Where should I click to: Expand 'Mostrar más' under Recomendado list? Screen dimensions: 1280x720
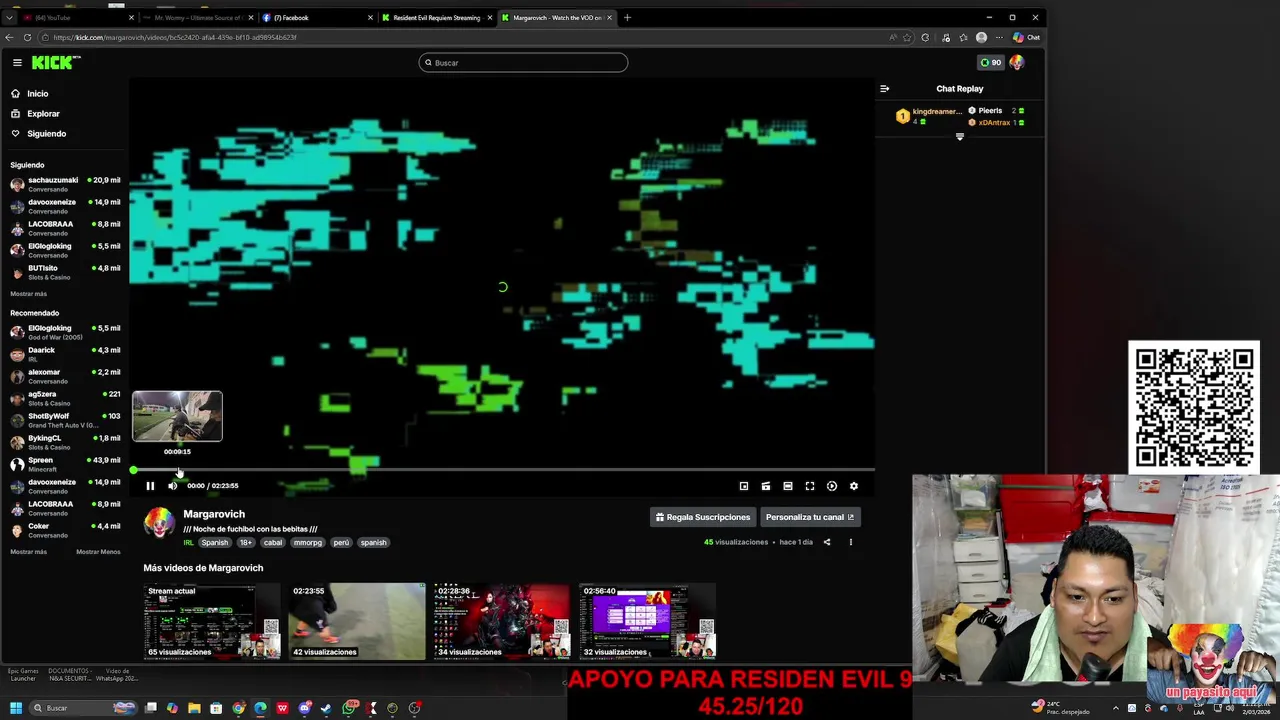(28, 552)
